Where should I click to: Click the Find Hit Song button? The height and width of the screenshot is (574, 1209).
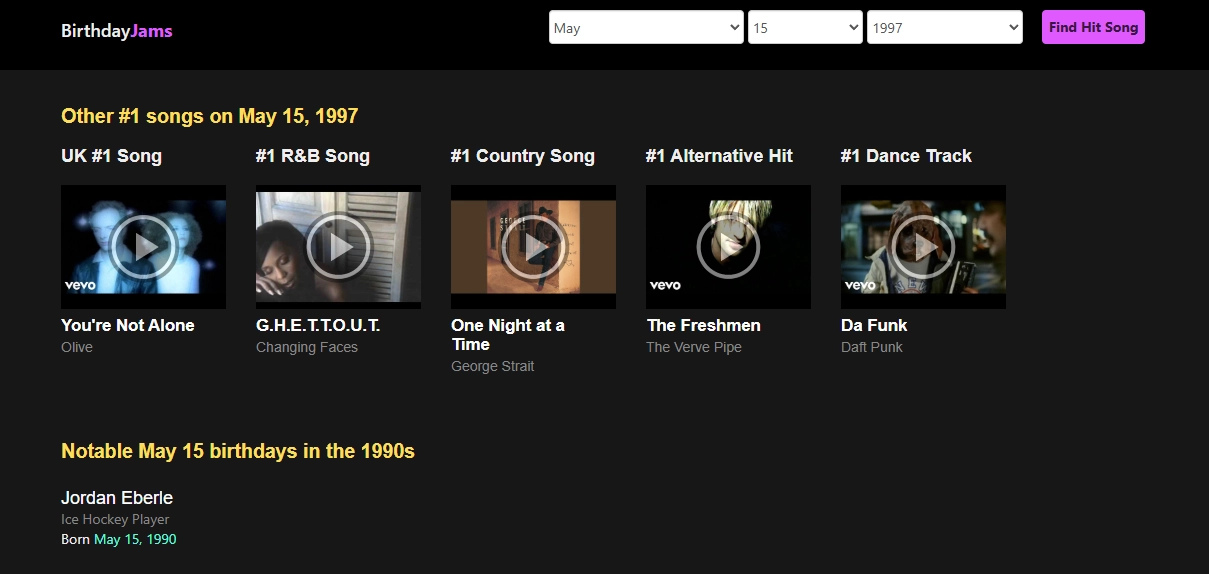tap(1093, 28)
